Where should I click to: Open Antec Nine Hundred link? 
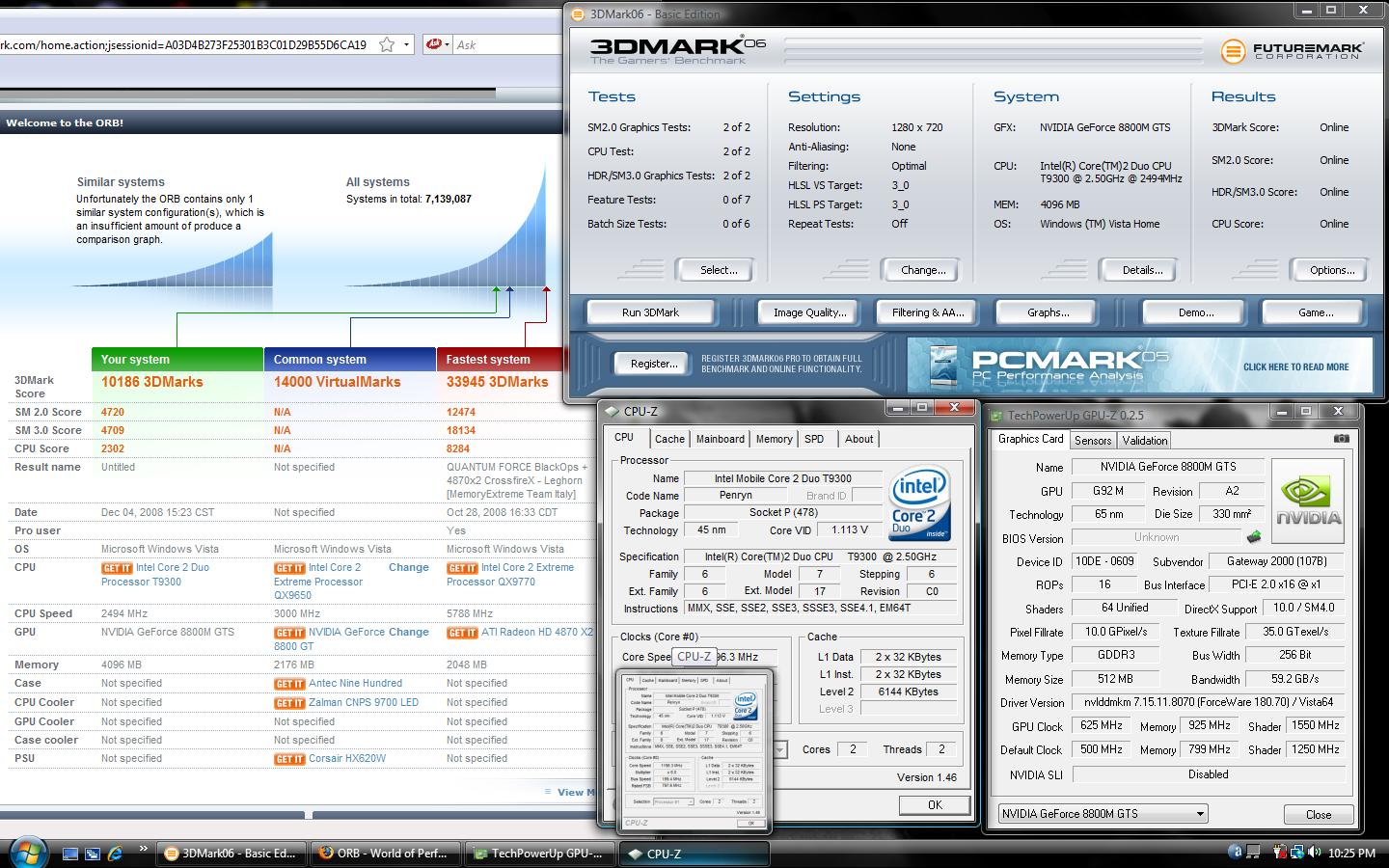tap(355, 683)
